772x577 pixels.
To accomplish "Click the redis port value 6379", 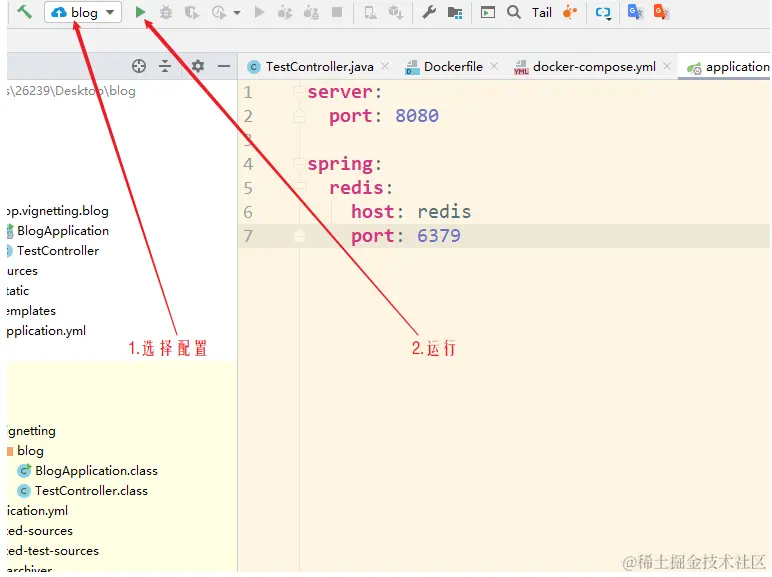I will [439, 236].
